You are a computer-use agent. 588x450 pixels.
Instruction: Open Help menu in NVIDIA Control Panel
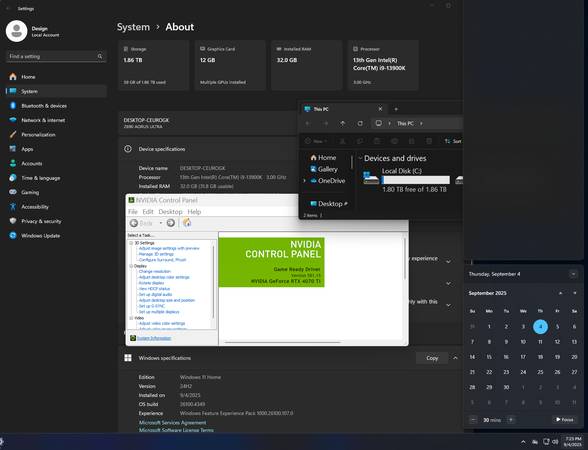point(194,212)
